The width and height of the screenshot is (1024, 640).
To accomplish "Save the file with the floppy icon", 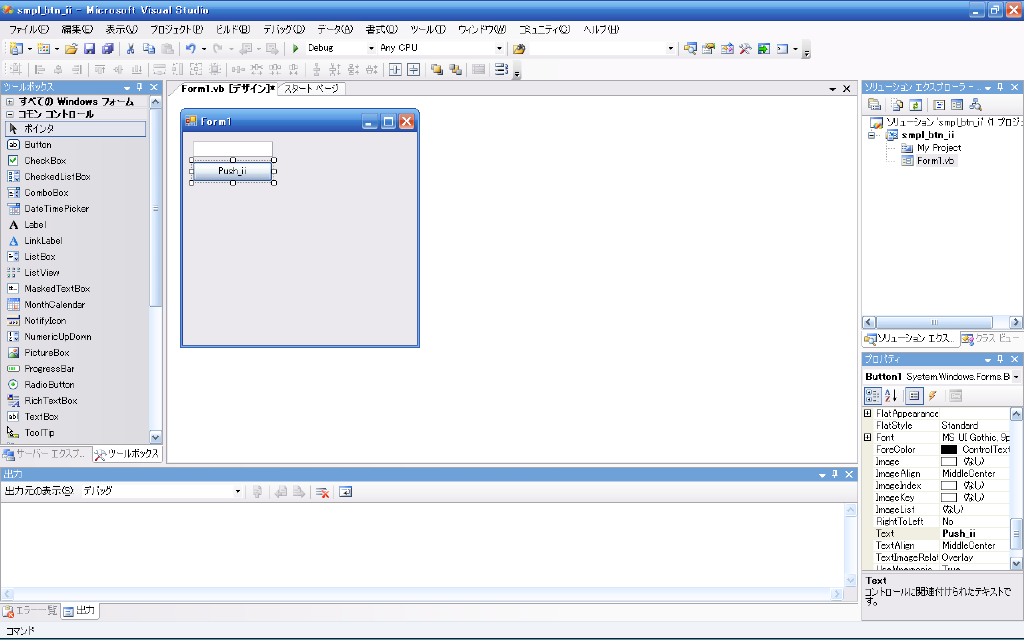I will [89, 48].
